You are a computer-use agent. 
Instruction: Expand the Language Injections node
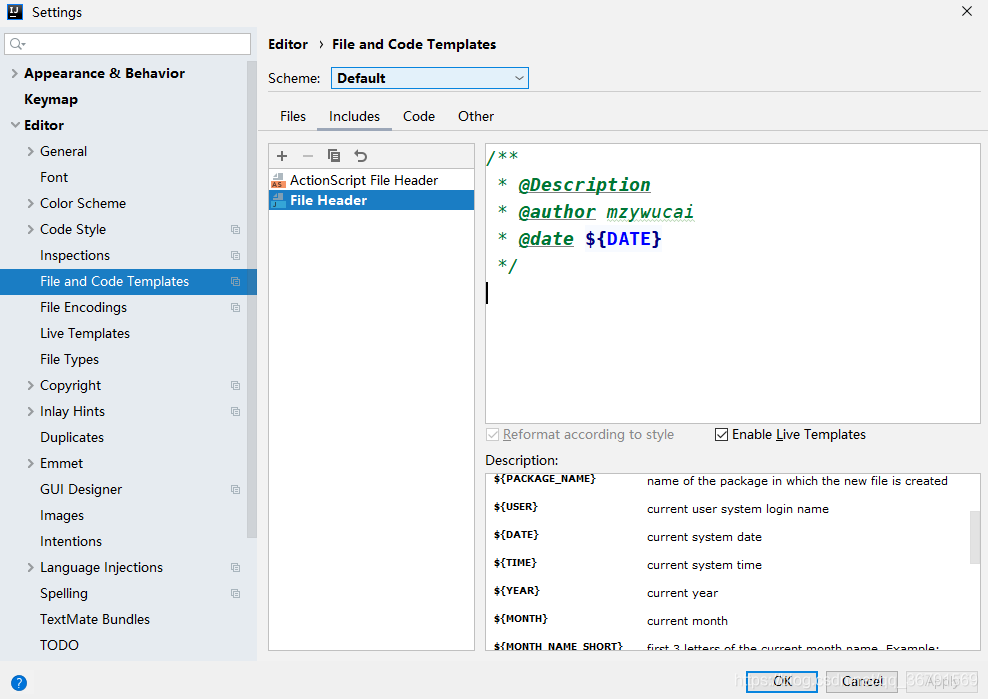30,567
